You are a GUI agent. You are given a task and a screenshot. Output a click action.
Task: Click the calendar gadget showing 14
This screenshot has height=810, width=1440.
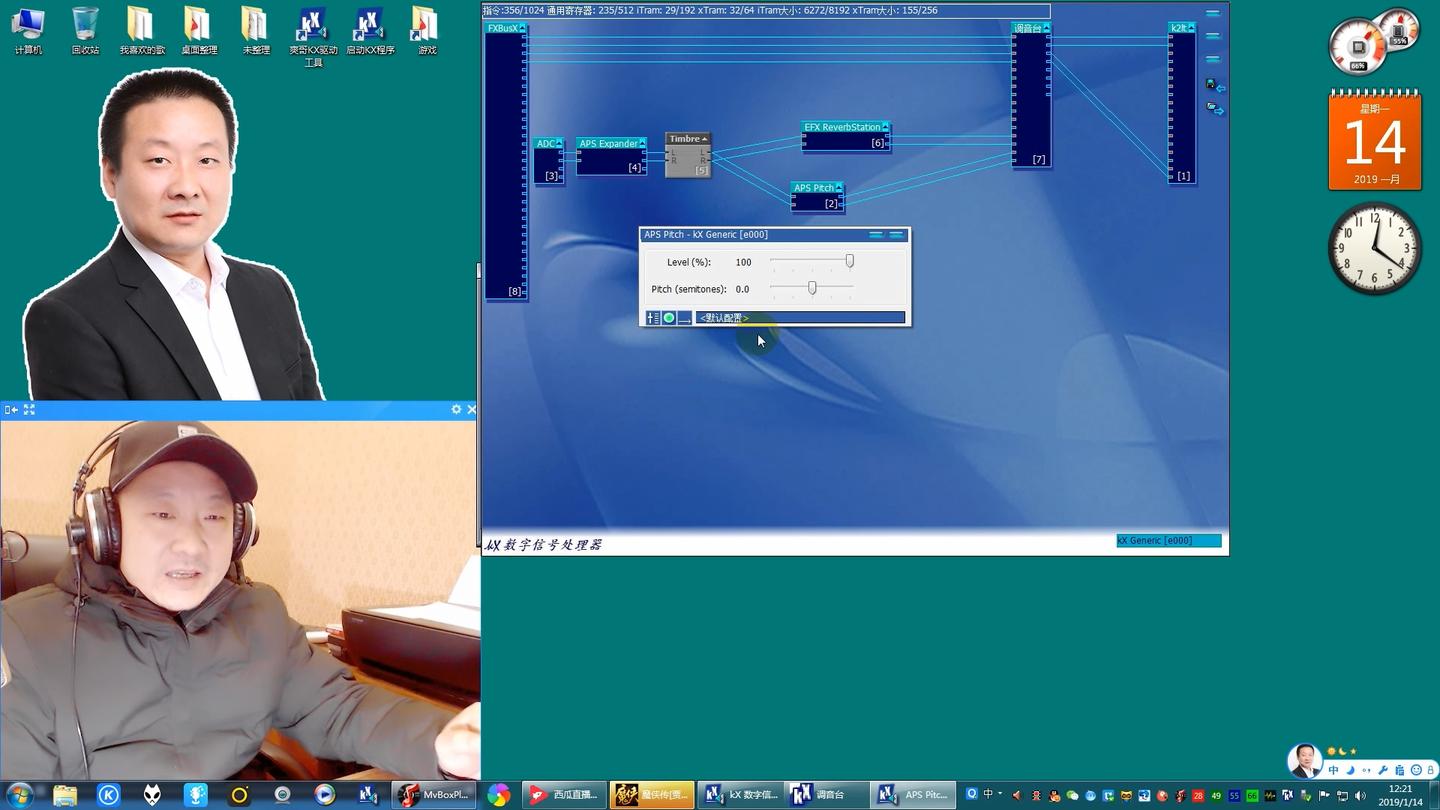[1375, 139]
